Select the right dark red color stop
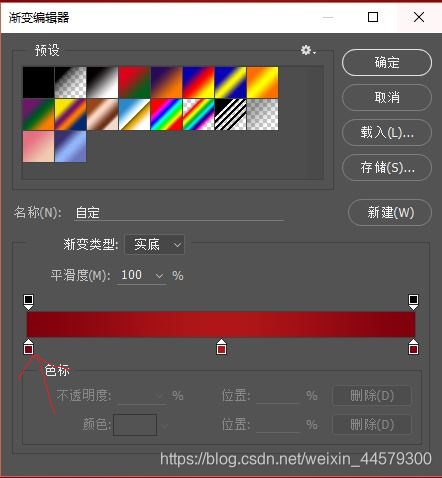This screenshot has width=442, height=478. [413, 347]
